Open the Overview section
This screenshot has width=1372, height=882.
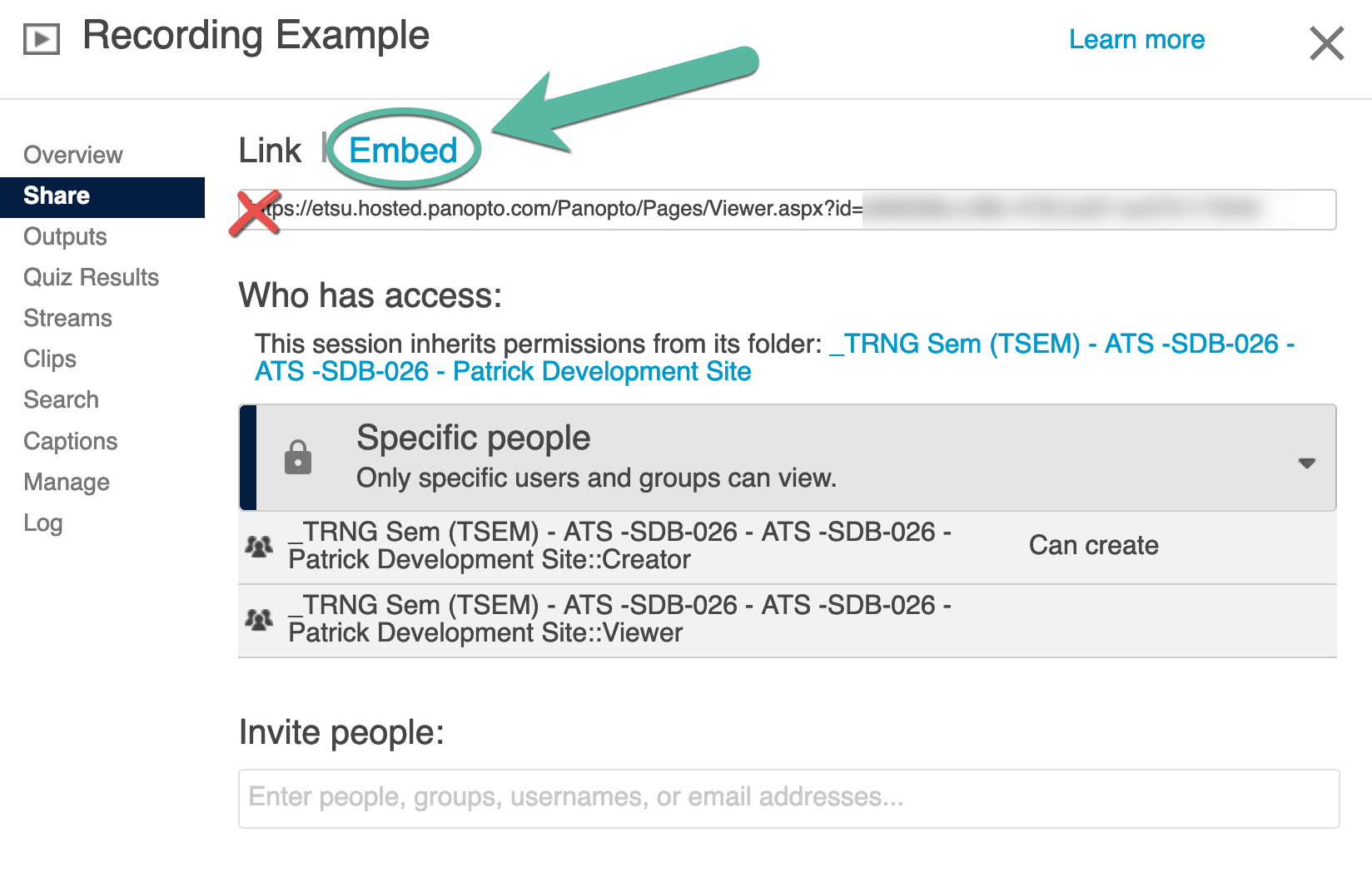[x=73, y=155]
